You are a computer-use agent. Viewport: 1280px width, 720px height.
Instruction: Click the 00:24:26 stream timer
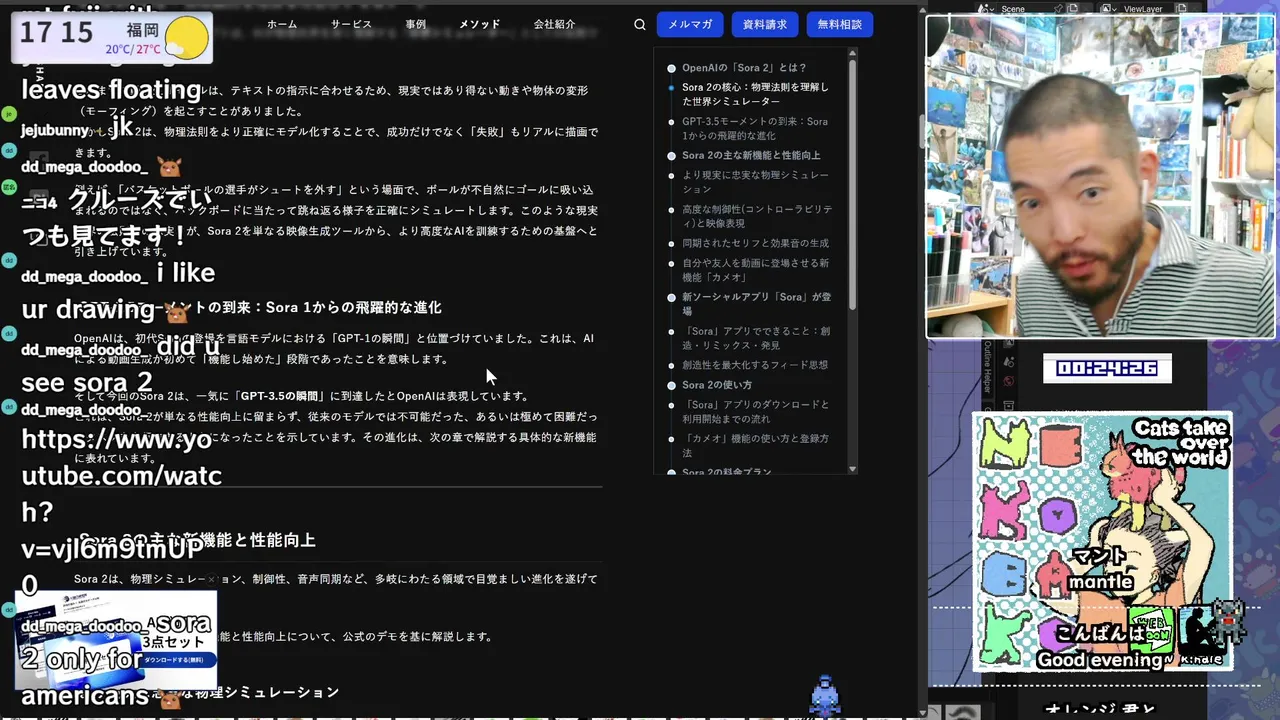coord(1107,368)
